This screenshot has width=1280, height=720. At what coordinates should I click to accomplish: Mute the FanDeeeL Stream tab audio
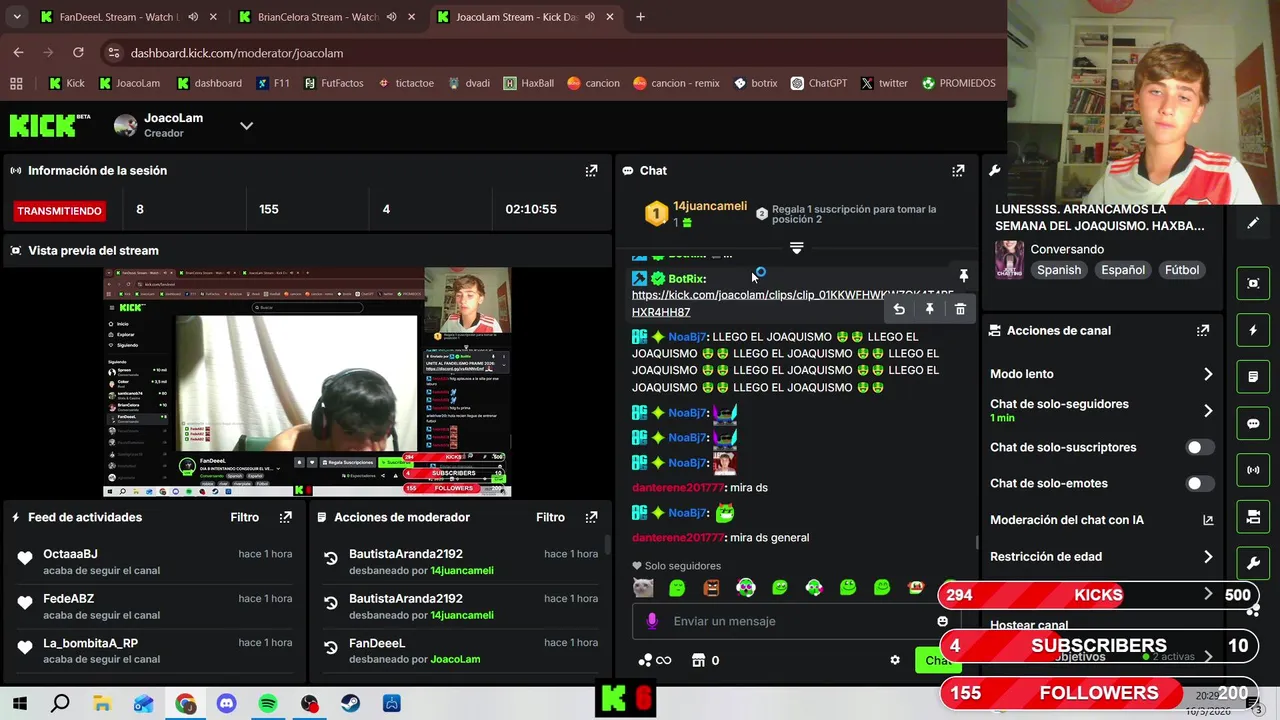pos(192,17)
